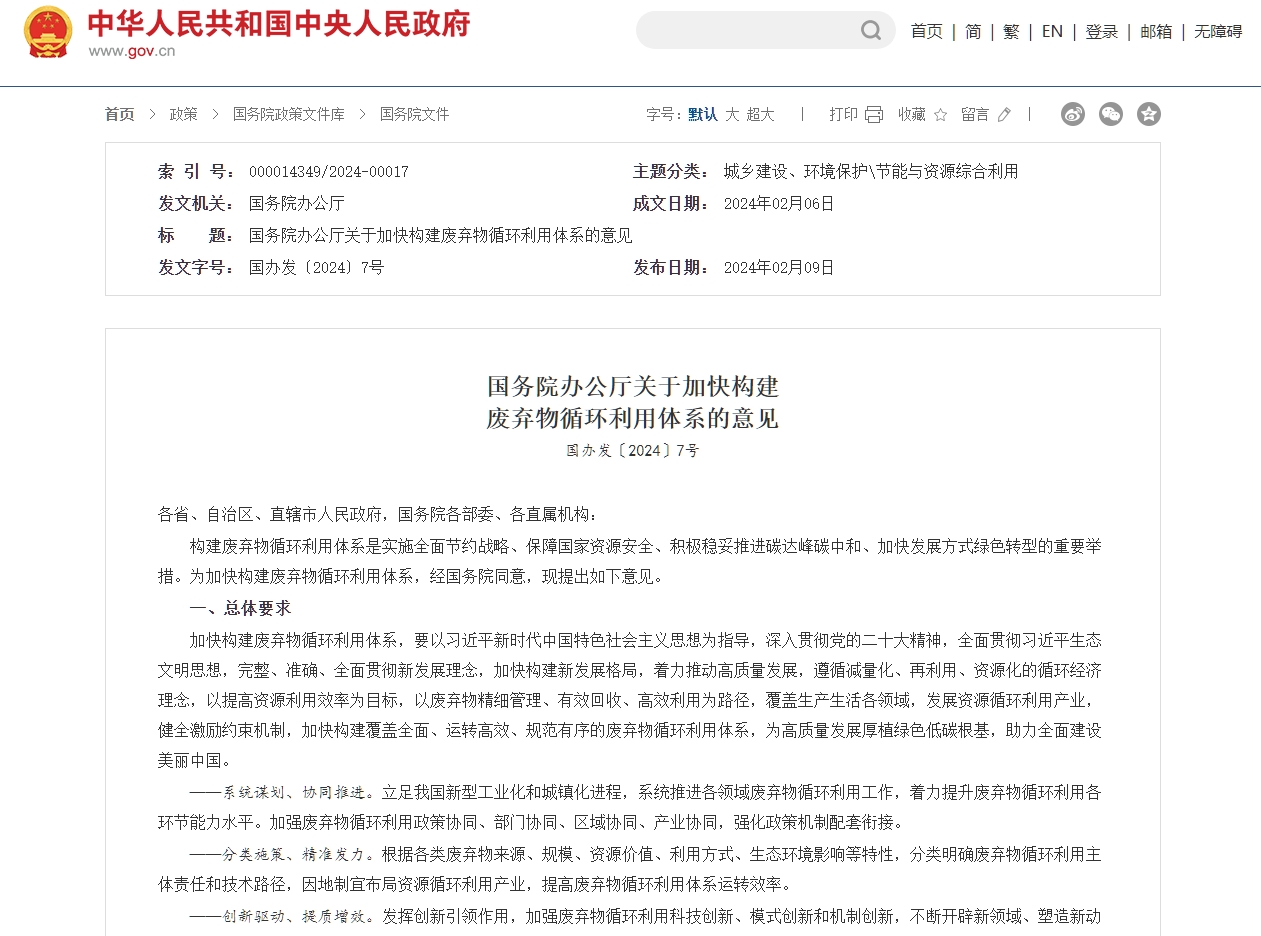The height and width of the screenshot is (936, 1261).
Task: Open the 登录 login link
Action: (x=1101, y=31)
